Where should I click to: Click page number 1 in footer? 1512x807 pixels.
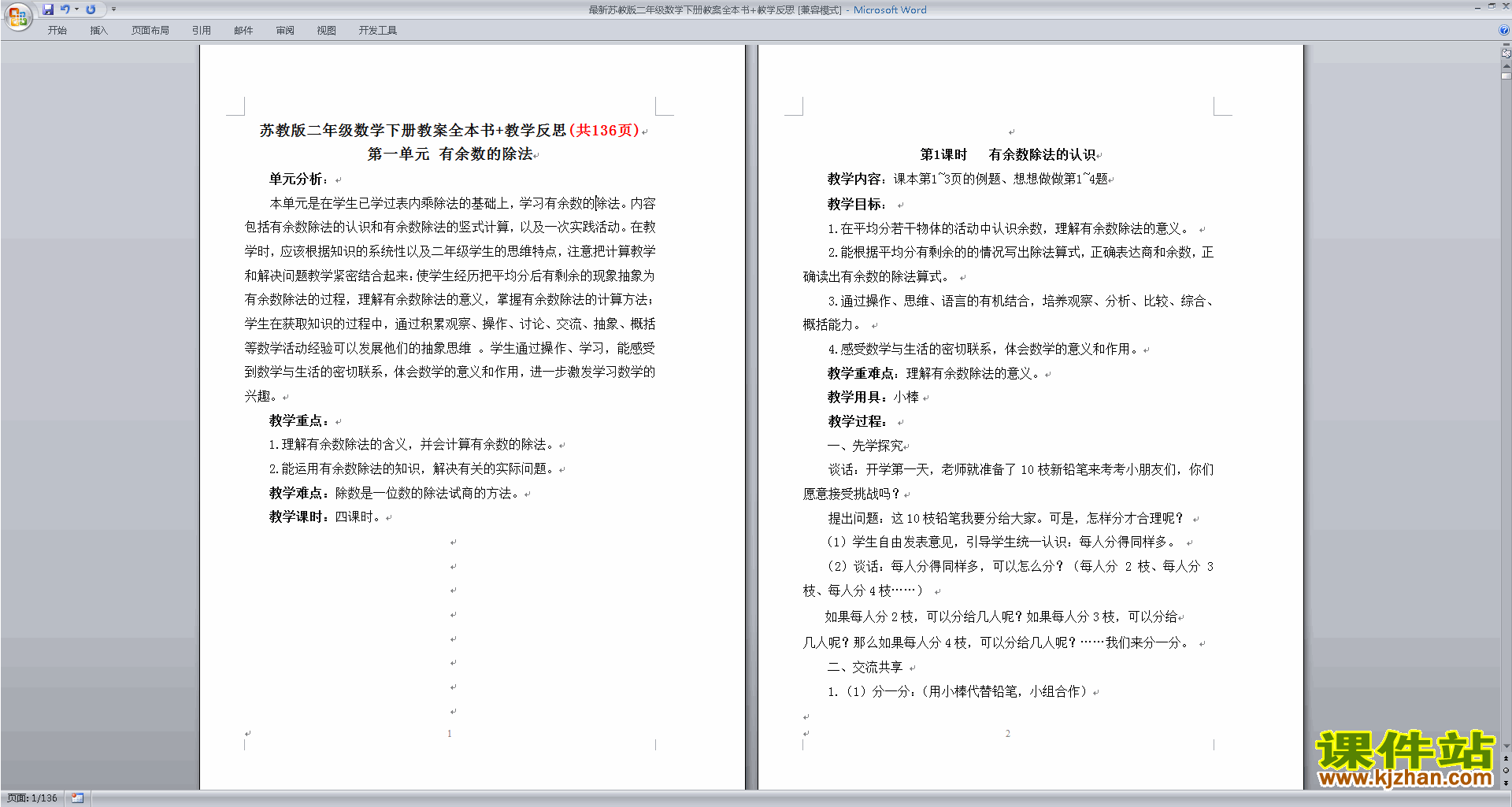(x=450, y=734)
